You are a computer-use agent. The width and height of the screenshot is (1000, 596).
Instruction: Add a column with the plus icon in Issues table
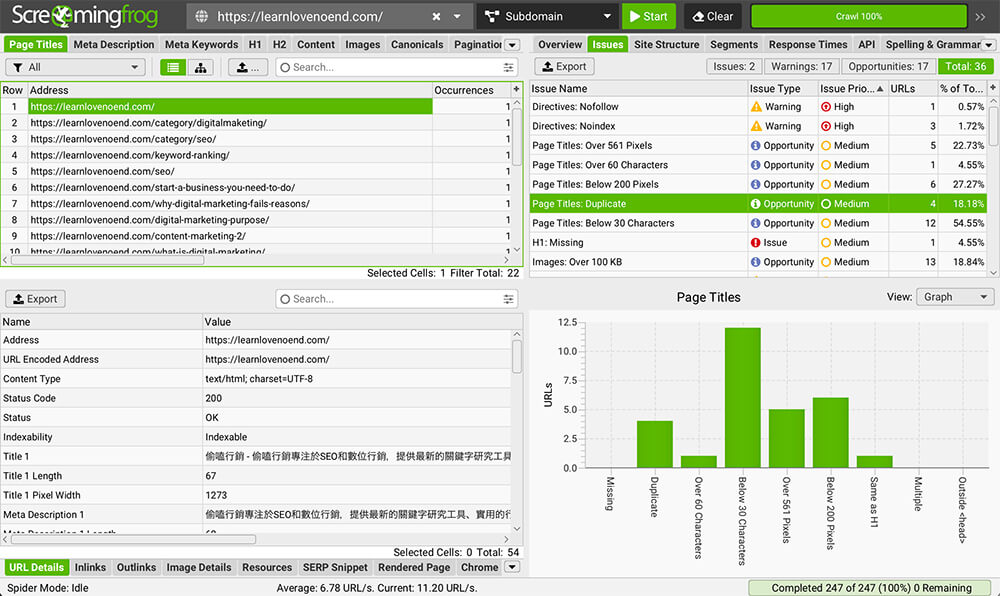(x=993, y=88)
